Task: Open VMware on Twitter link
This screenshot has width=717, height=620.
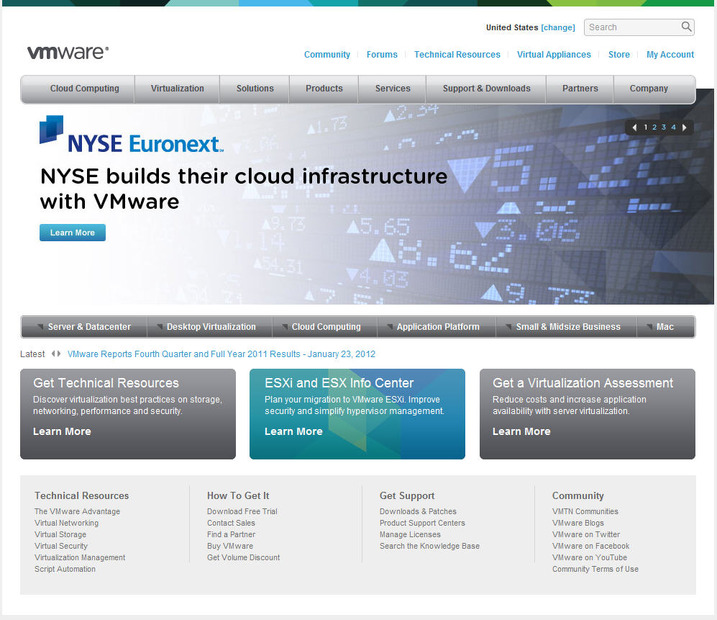Action: [586, 534]
